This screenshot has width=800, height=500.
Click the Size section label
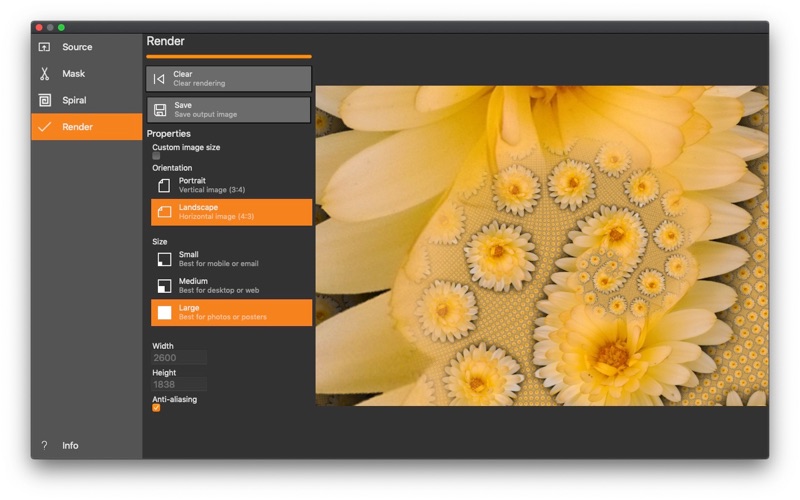(x=160, y=242)
